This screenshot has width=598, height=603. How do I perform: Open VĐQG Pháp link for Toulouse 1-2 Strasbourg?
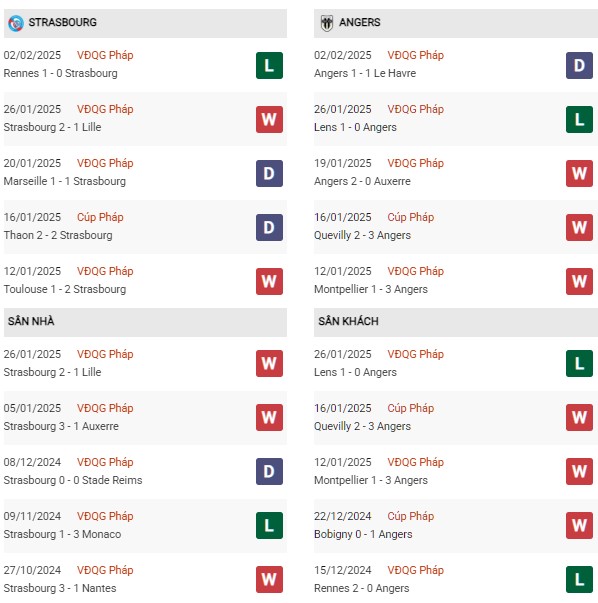[105, 271]
